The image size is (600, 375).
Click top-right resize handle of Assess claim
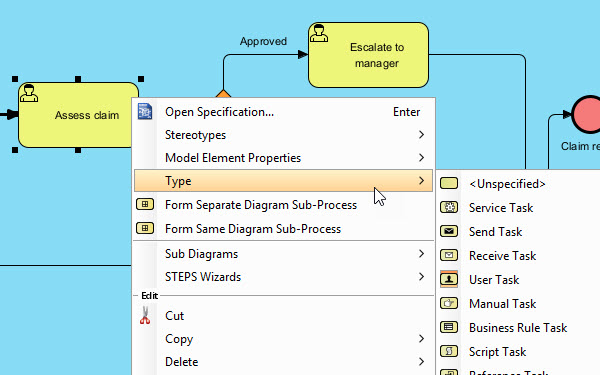141,79
